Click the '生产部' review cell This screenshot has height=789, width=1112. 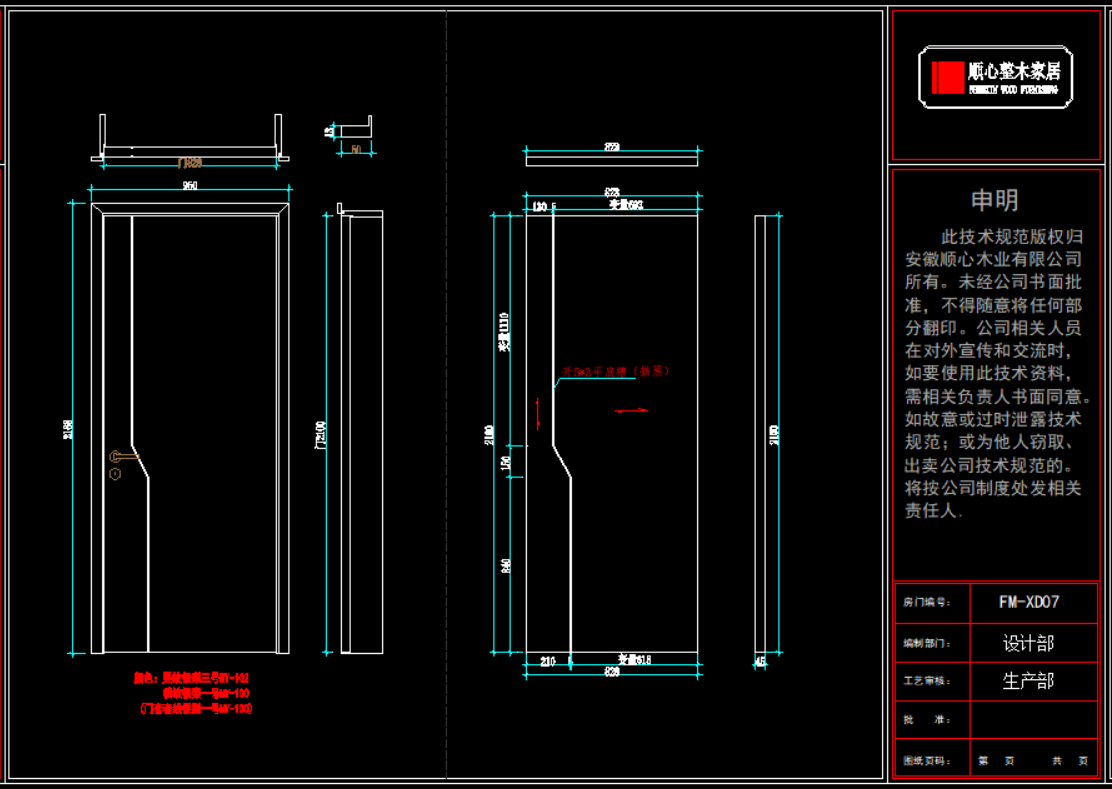1028,681
